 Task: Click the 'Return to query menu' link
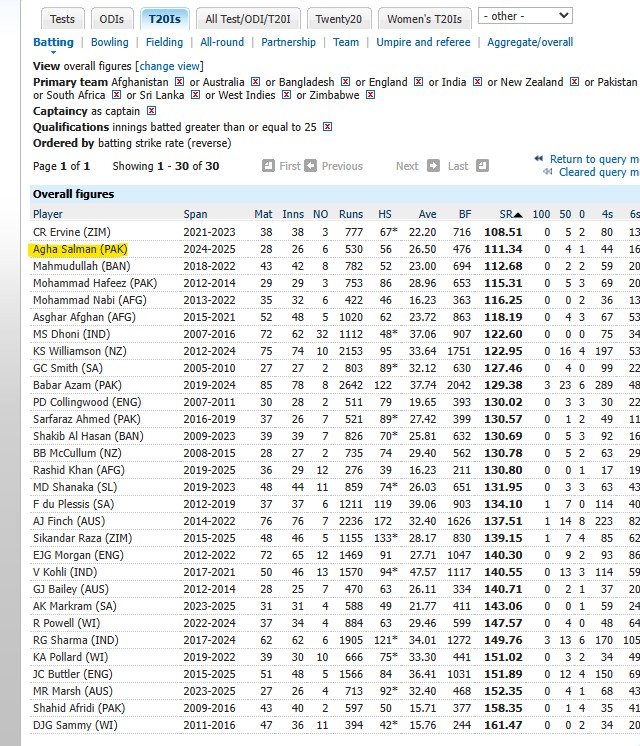pos(594,159)
